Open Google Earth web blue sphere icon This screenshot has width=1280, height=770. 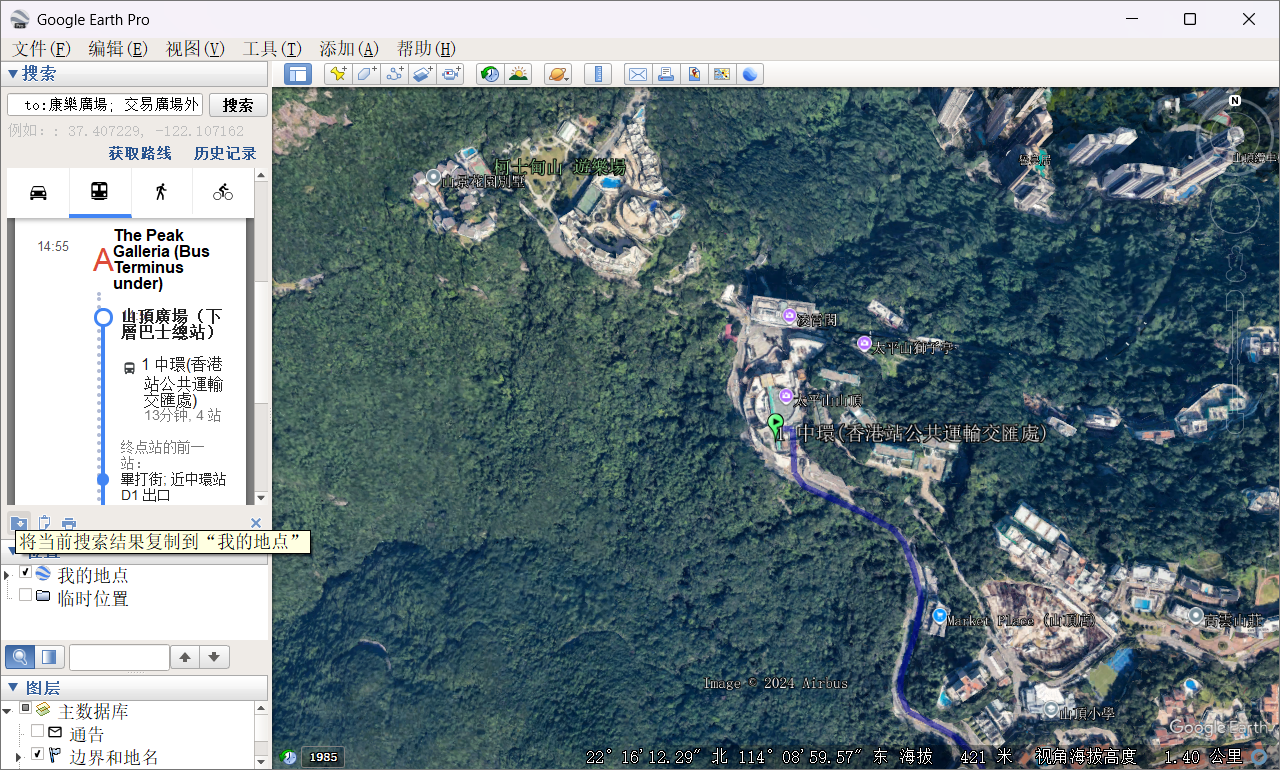(x=750, y=74)
